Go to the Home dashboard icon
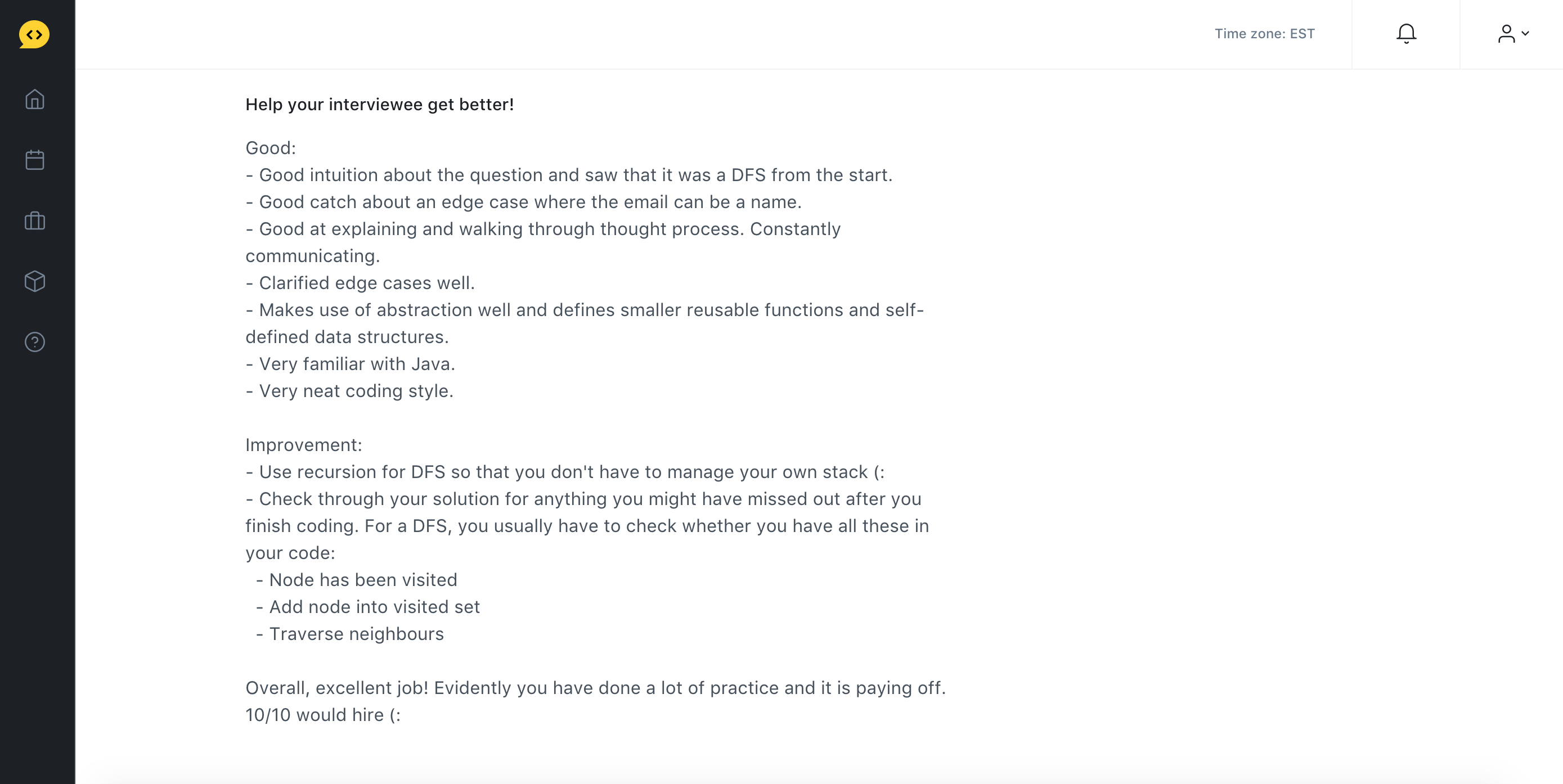Image resolution: width=1563 pixels, height=784 pixels. 34,100
